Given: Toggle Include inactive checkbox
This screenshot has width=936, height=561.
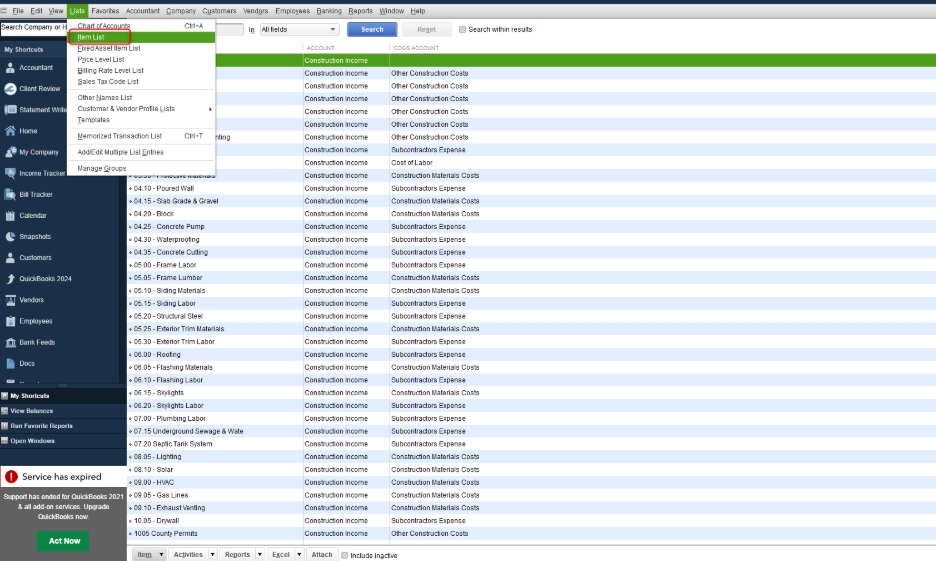Looking at the screenshot, I should pyautogui.click(x=344, y=555).
